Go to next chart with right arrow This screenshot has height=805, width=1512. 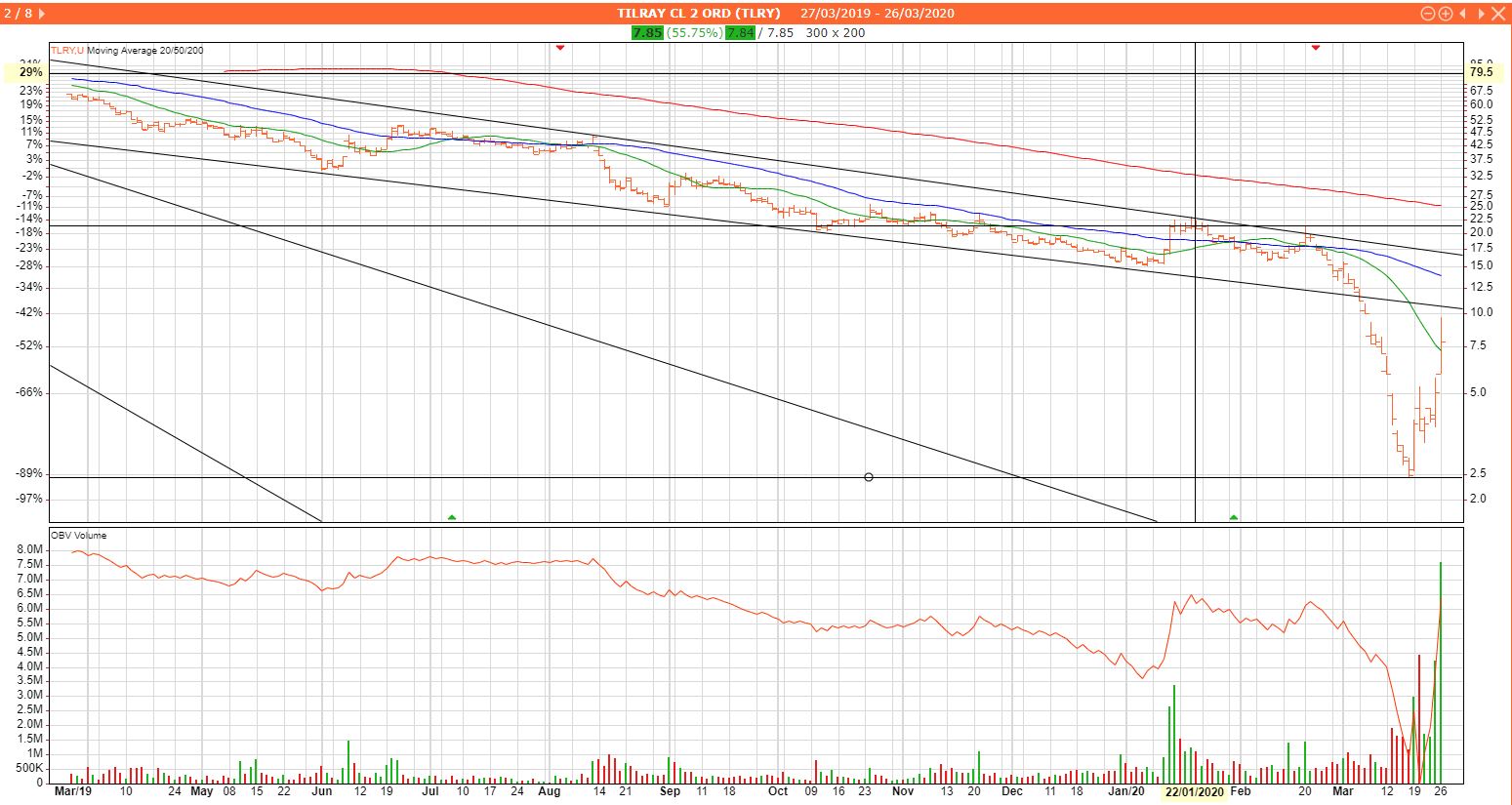point(1481,14)
